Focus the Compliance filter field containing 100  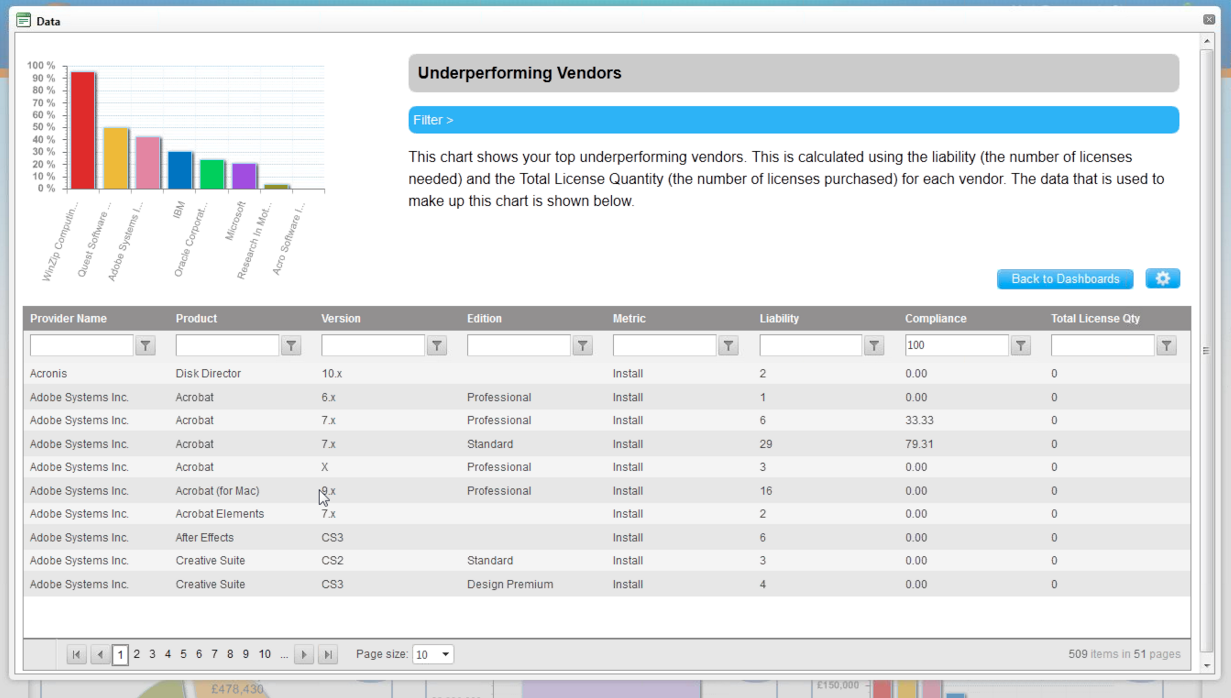pyautogui.click(x=957, y=345)
